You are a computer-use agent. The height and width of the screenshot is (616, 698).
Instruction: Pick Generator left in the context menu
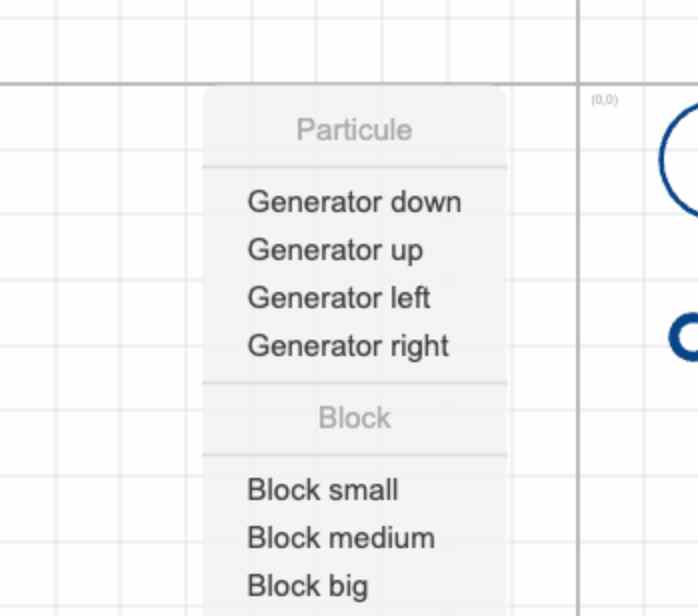pyautogui.click(x=338, y=298)
